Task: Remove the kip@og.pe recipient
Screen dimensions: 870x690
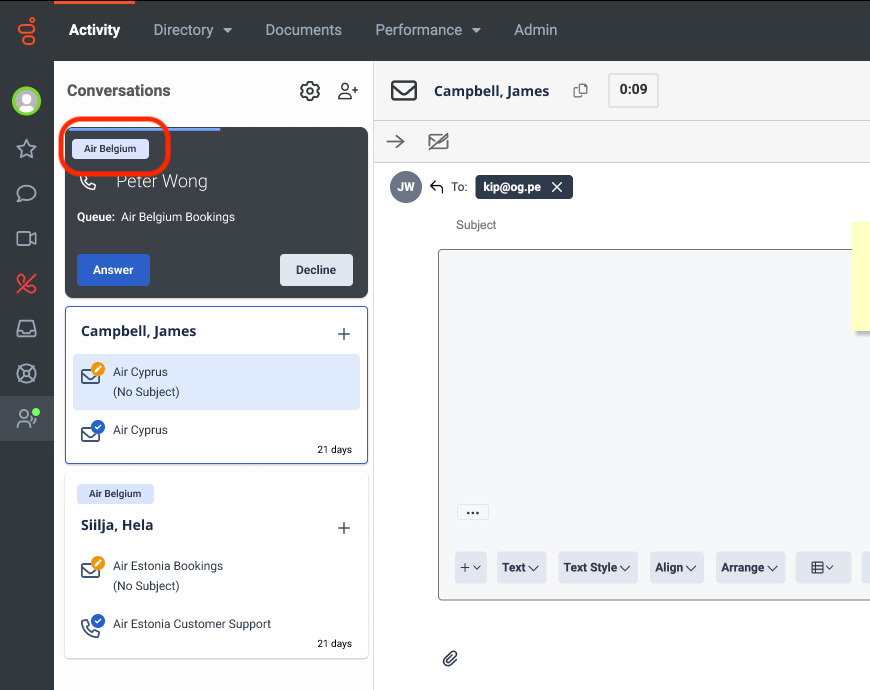Action: pyautogui.click(x=557, y=187)
